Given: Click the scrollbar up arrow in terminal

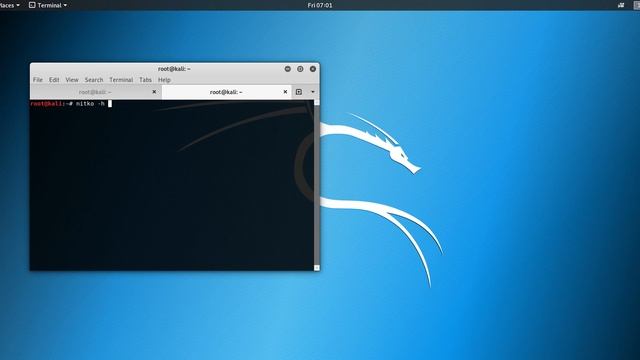Looking at the screenshot, I should coord(317,102).
